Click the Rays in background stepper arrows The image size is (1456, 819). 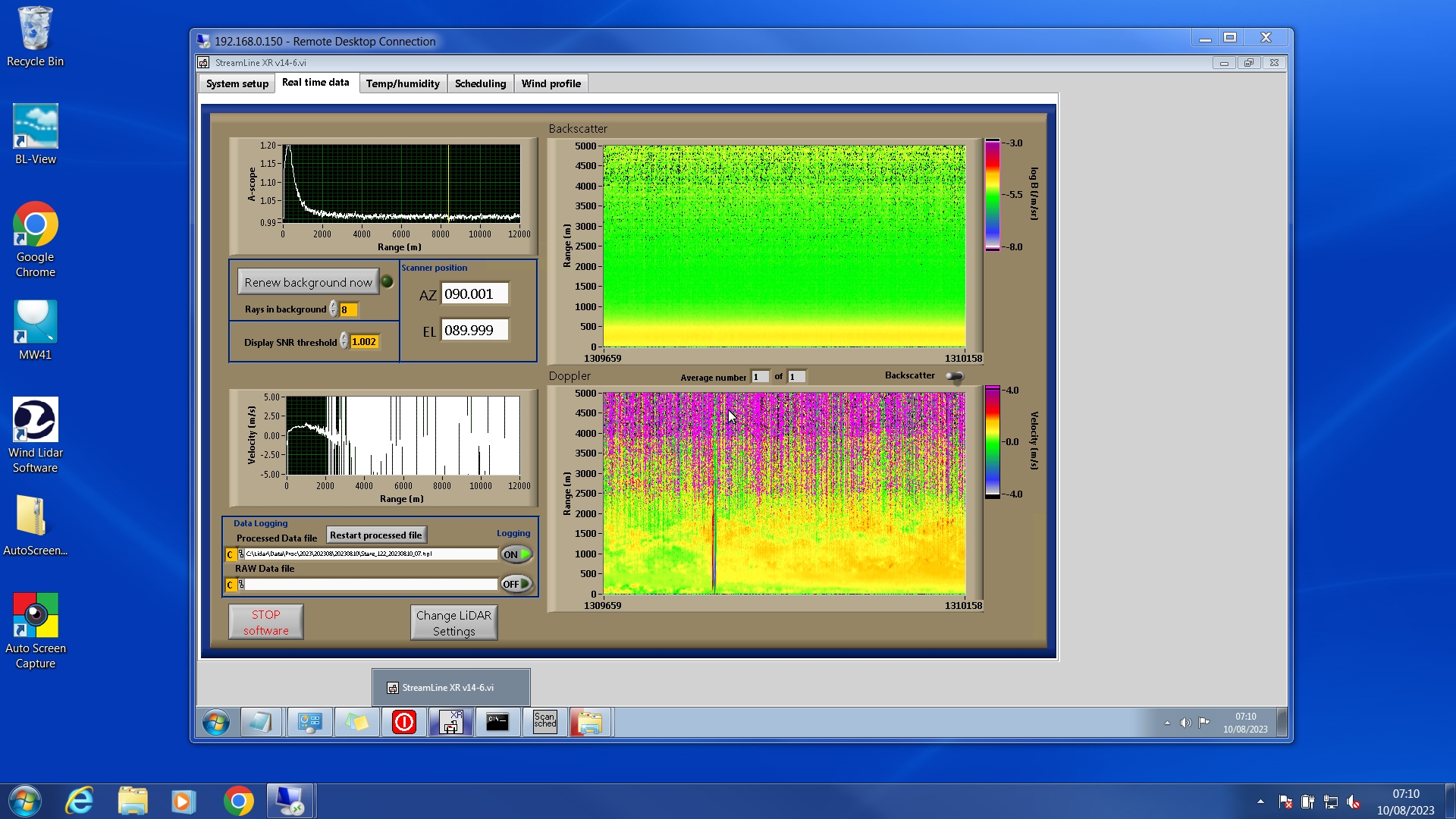click(333, 309)
